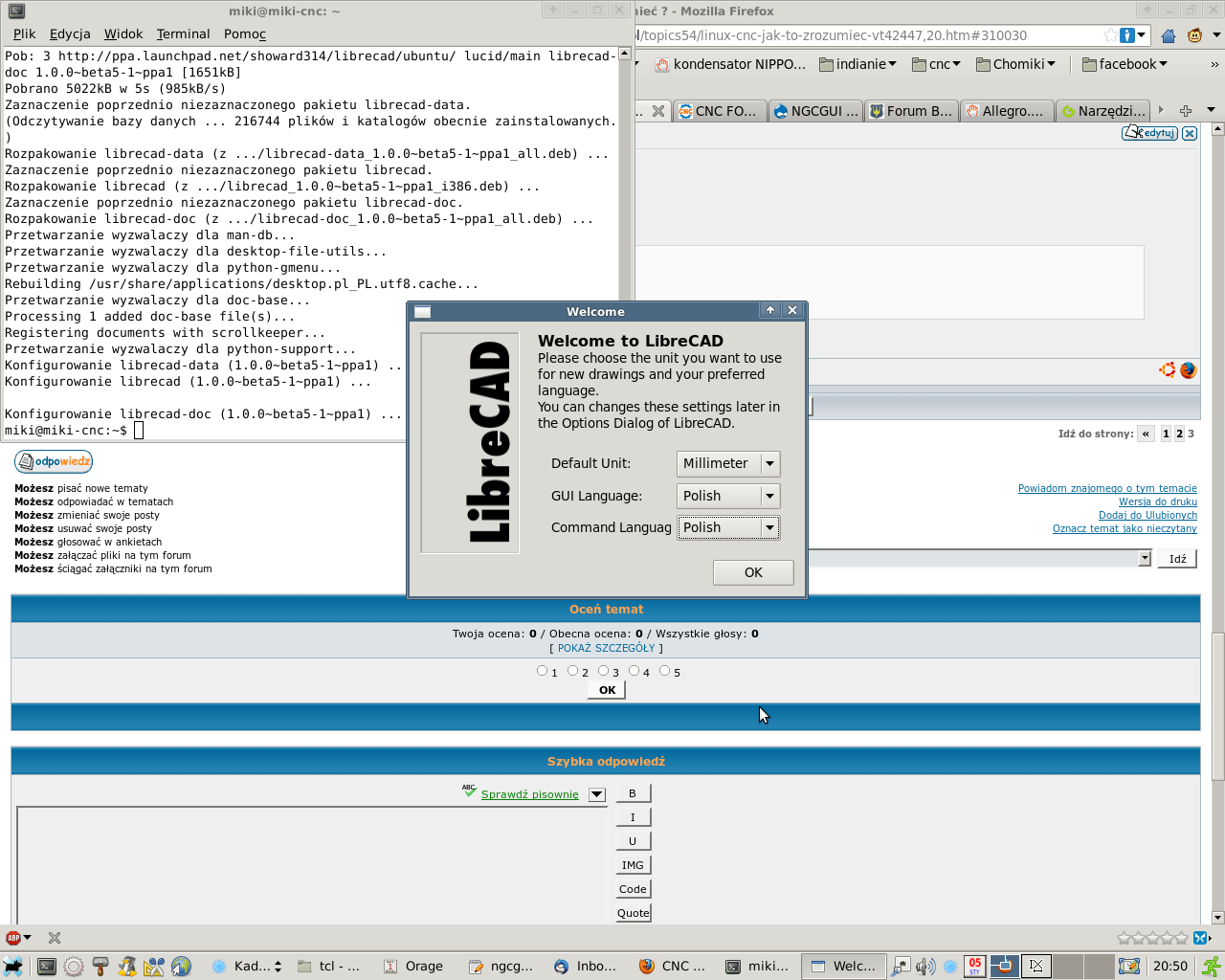Click the X icon next to edytuj
Viewport: 1225px width, 980px height.
point(1190,133)
